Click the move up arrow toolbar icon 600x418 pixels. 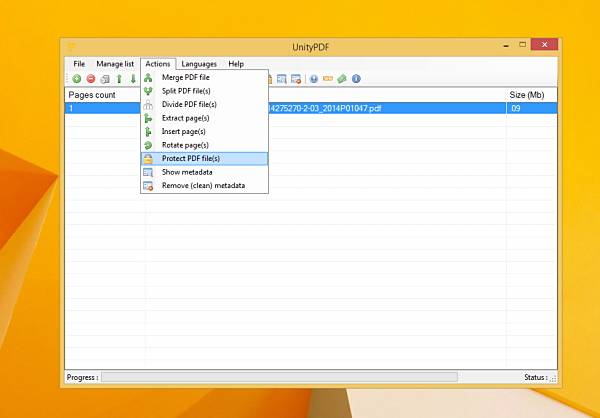[119, 79]
